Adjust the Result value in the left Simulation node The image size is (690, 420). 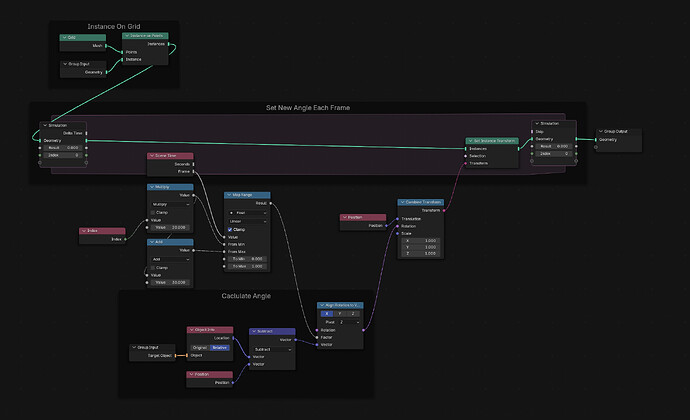pos(63,148)
